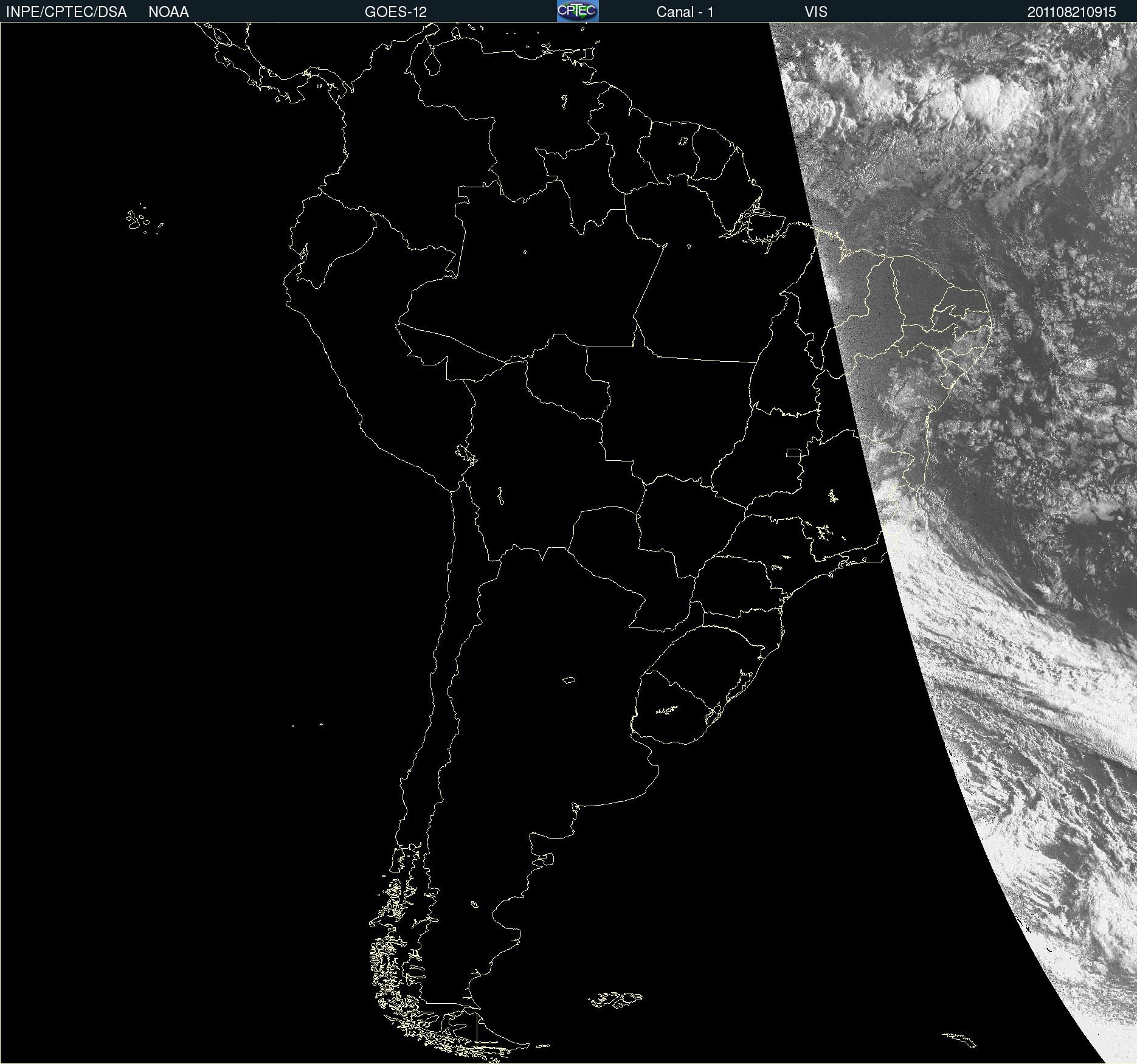Screen dimensions: 1137x1064
Task: Click the INPE/CPTEC/DSA header text
Action: pos(67,12)
